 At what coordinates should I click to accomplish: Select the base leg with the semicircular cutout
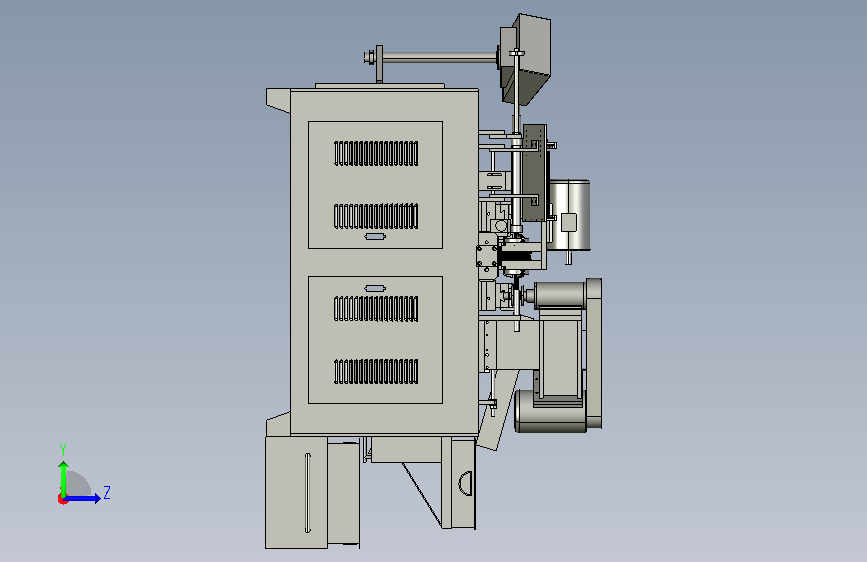coord(463,482)
